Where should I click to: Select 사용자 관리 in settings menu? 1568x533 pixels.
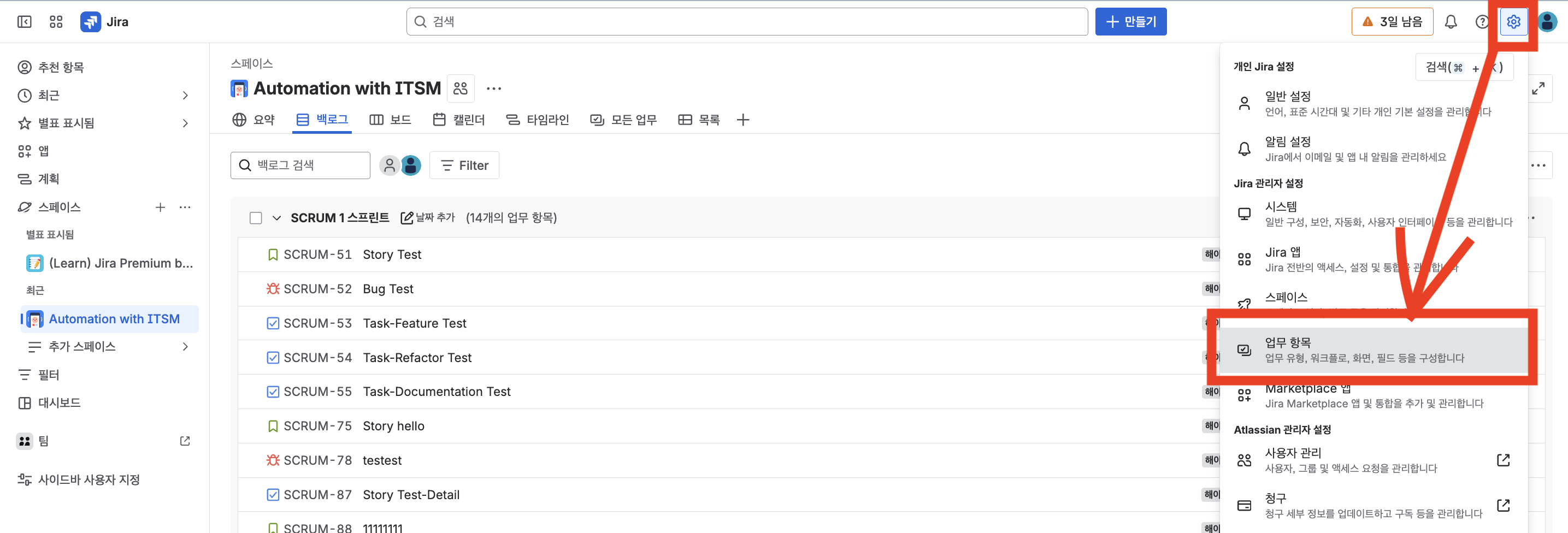[1374, 460]
